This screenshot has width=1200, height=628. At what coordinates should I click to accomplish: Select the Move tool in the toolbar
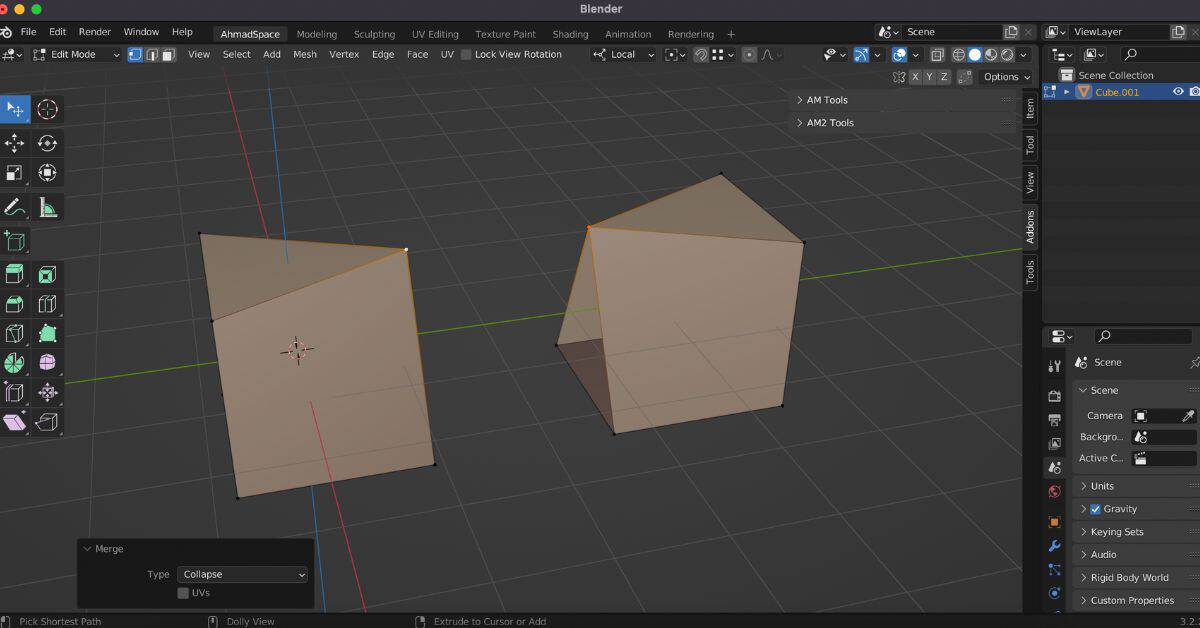(x=15, y=143)
